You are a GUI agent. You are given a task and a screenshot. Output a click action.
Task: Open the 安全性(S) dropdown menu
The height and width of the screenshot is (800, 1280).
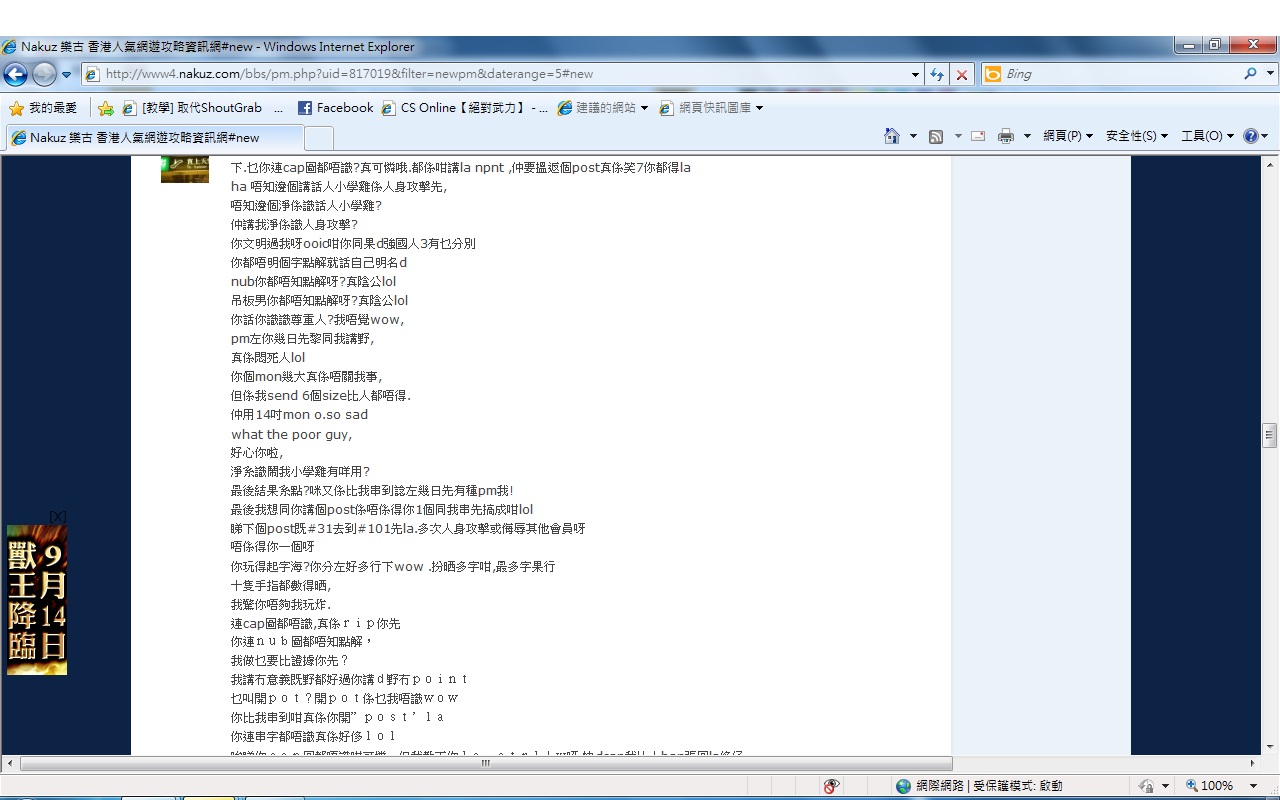click(1136, 136)
